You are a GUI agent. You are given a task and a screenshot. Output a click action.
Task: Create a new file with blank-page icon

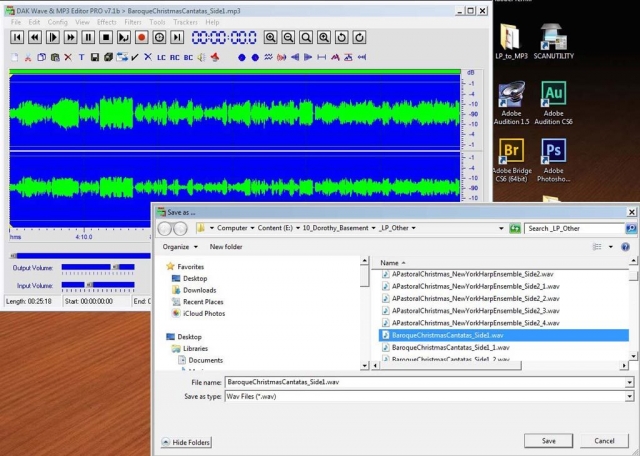pyautogui.click(x=15, y=58)
